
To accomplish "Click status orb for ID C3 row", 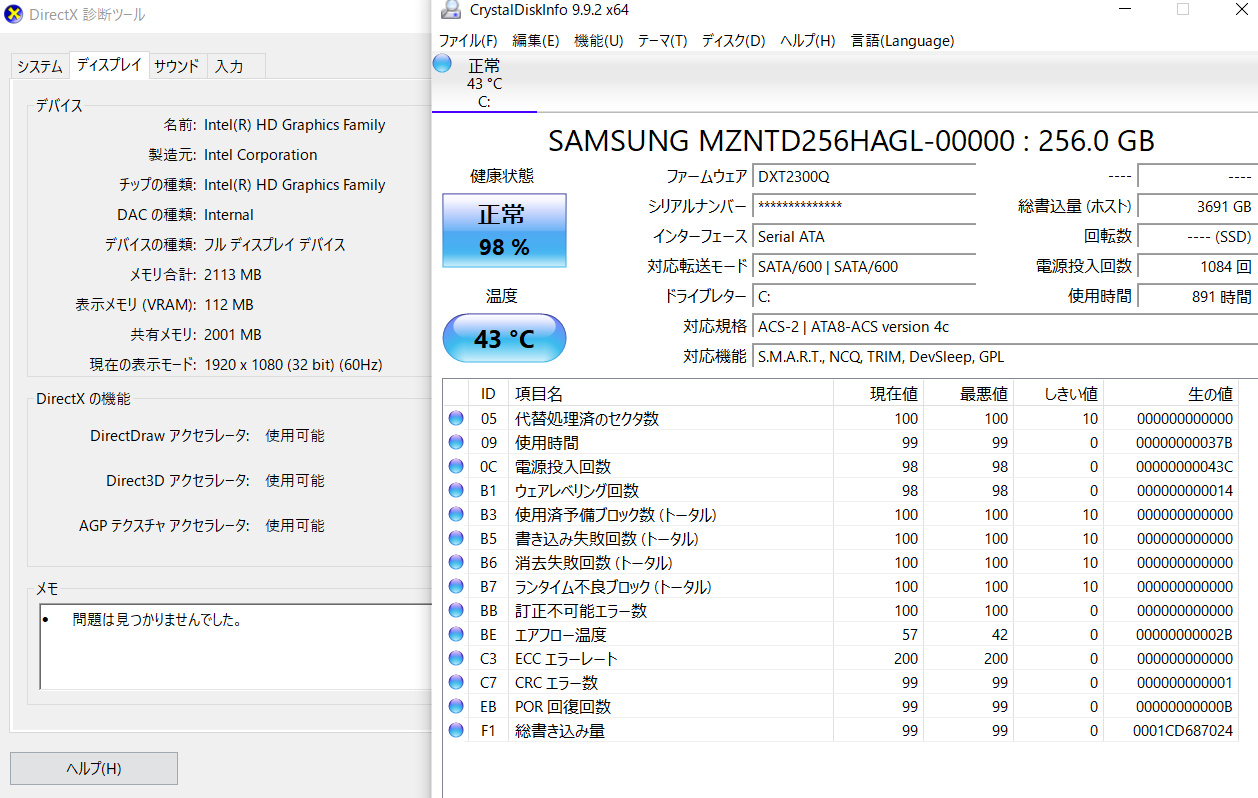I will click(456, 659).
